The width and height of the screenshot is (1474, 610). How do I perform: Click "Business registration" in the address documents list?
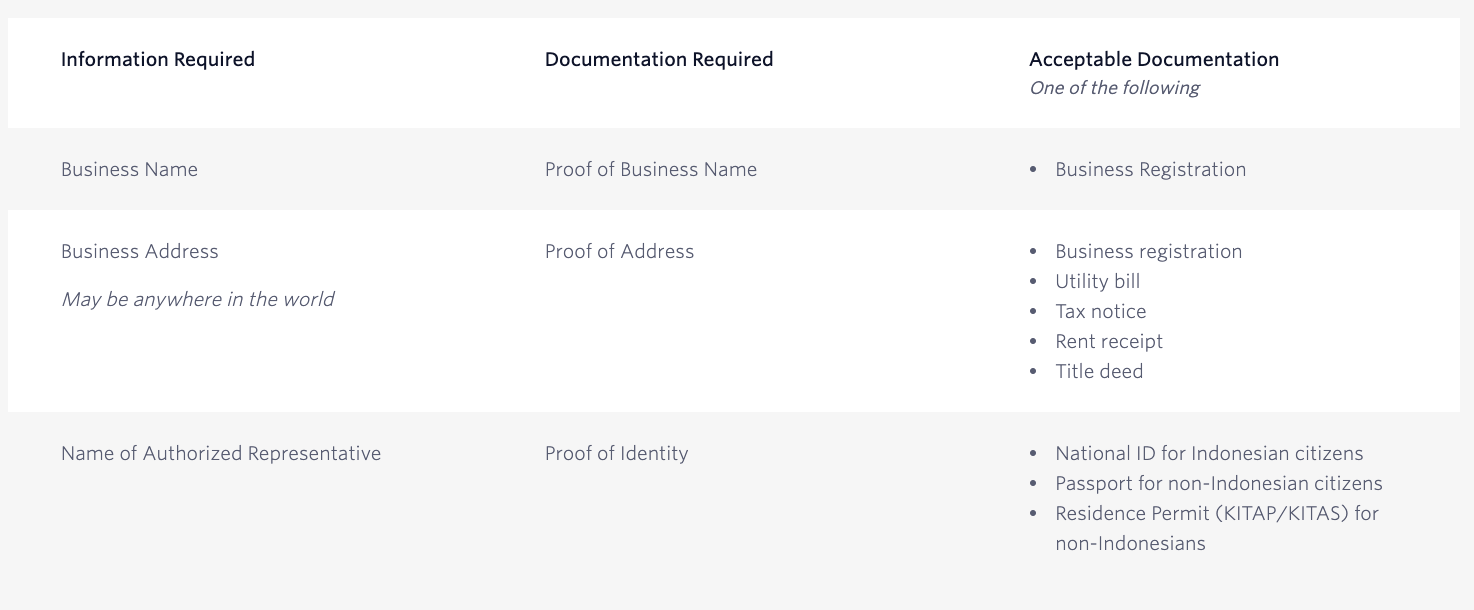point(1148,252)
